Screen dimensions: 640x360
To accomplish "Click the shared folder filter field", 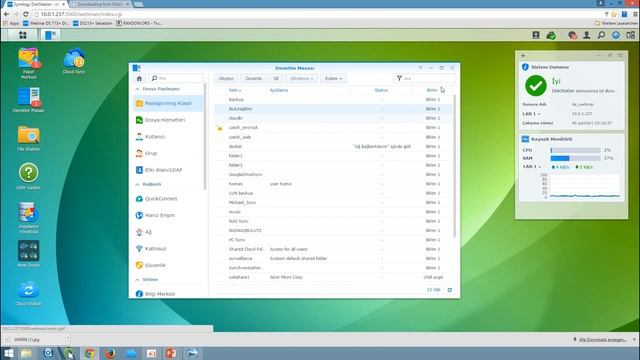I will click(x=424, y=78).
